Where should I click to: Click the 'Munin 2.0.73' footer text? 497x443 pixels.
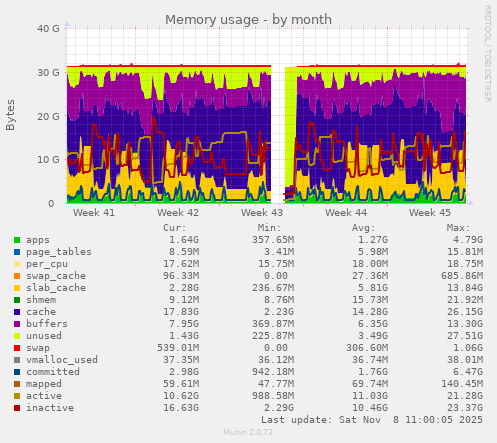pos(248,432)
